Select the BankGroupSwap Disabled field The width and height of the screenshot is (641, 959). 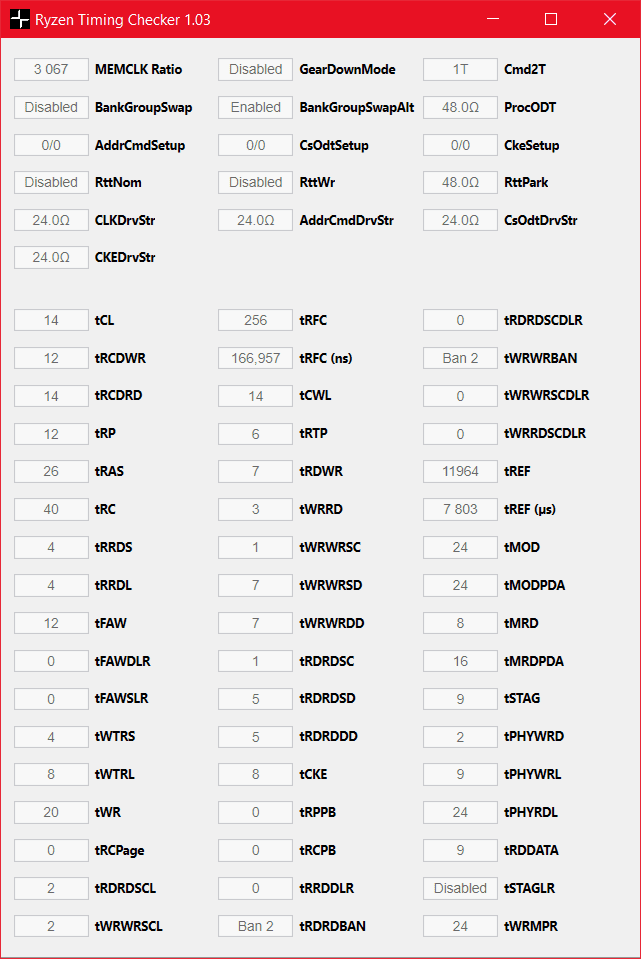tap(51, 107)
